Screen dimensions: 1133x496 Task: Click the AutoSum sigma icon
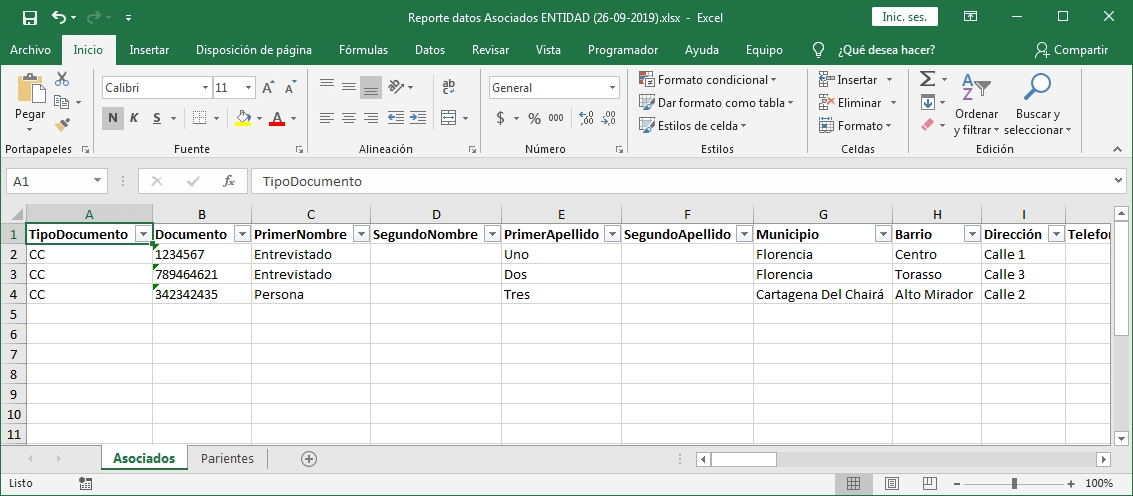927,80
